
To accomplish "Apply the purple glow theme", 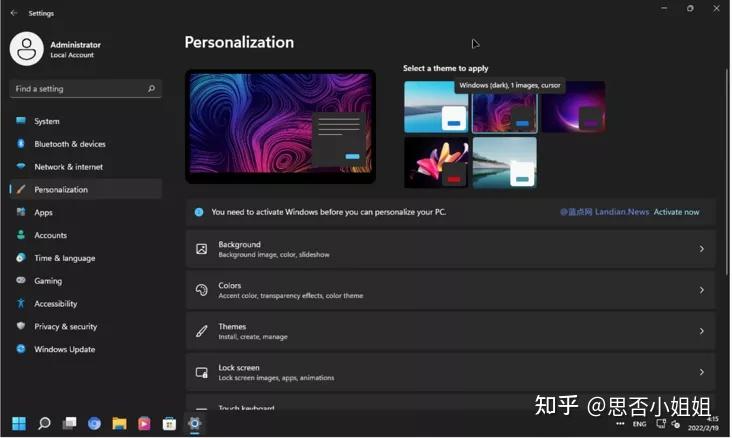I will click(x=573, y=107).
